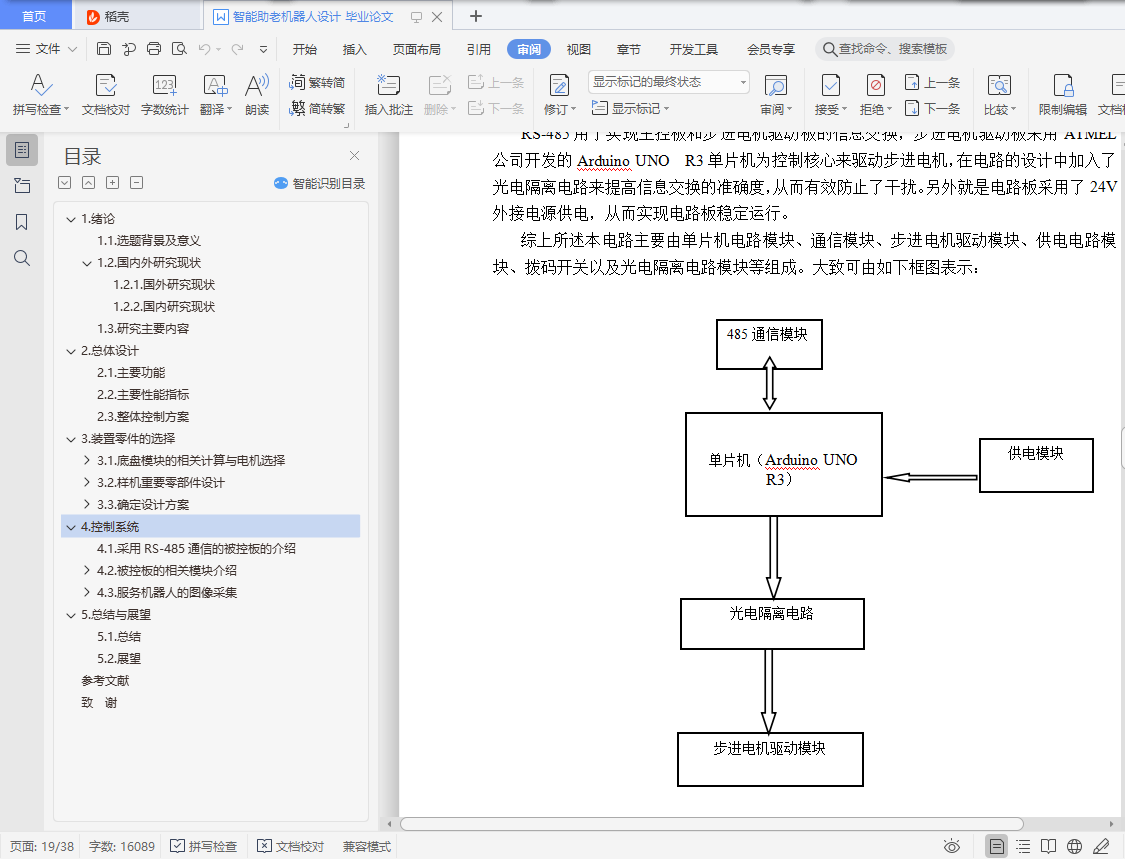The height and width of the screenshot is (859, 1125).
Task: Switch to page layout view in status bar
Action: point(997,846)
